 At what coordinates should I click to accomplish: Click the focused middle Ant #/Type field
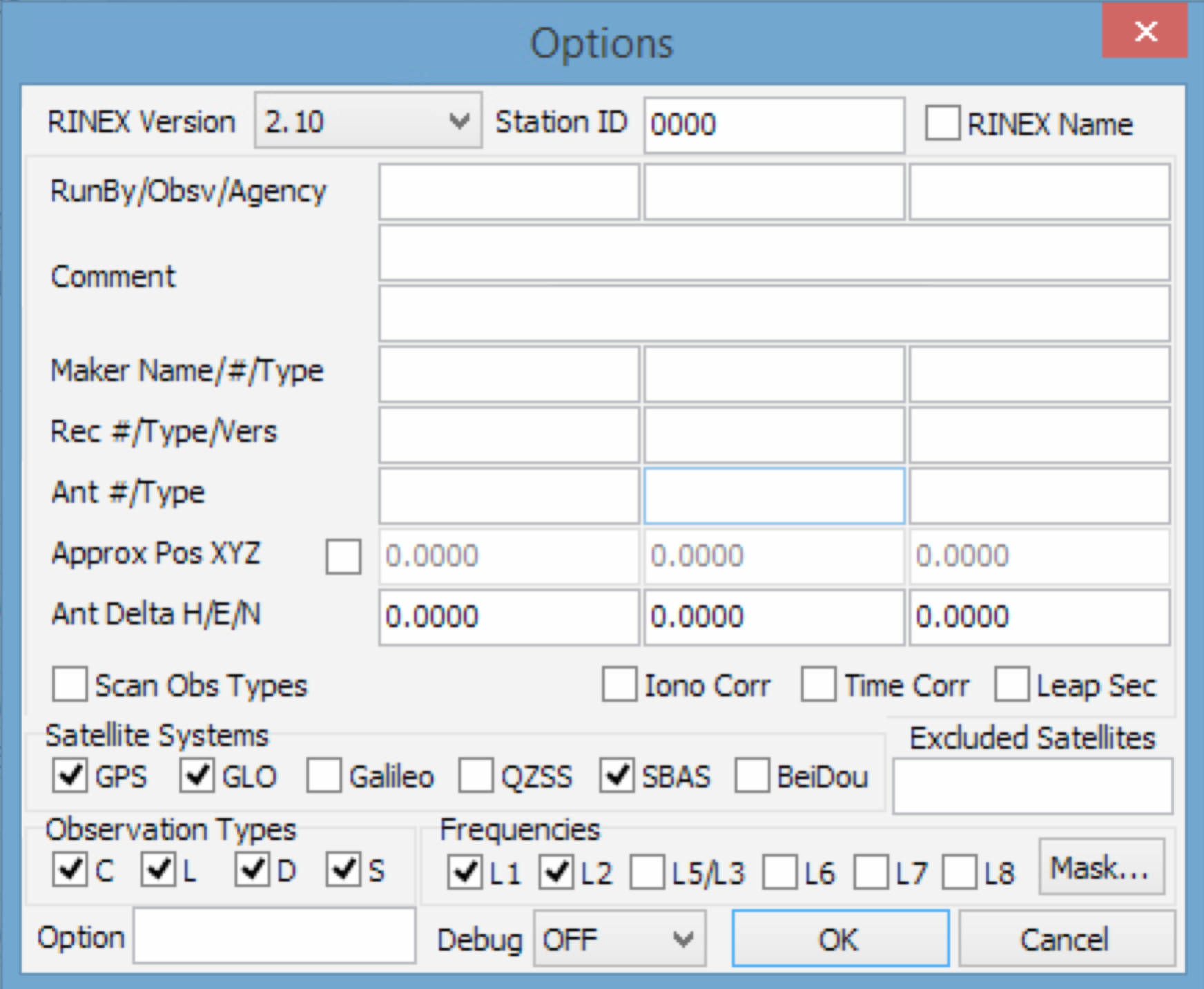pyautogui.click(x=774, y=496)
